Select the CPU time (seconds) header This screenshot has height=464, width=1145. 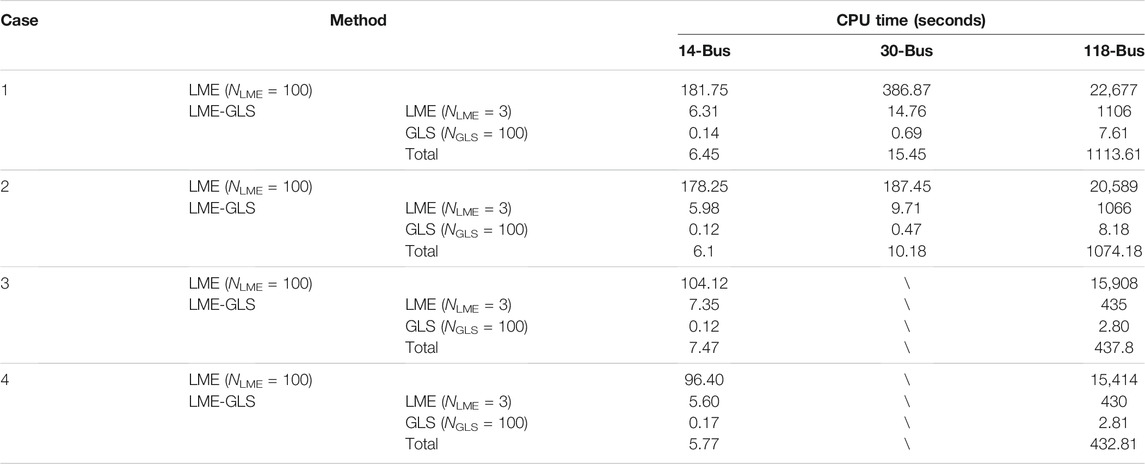pos(911,20)
